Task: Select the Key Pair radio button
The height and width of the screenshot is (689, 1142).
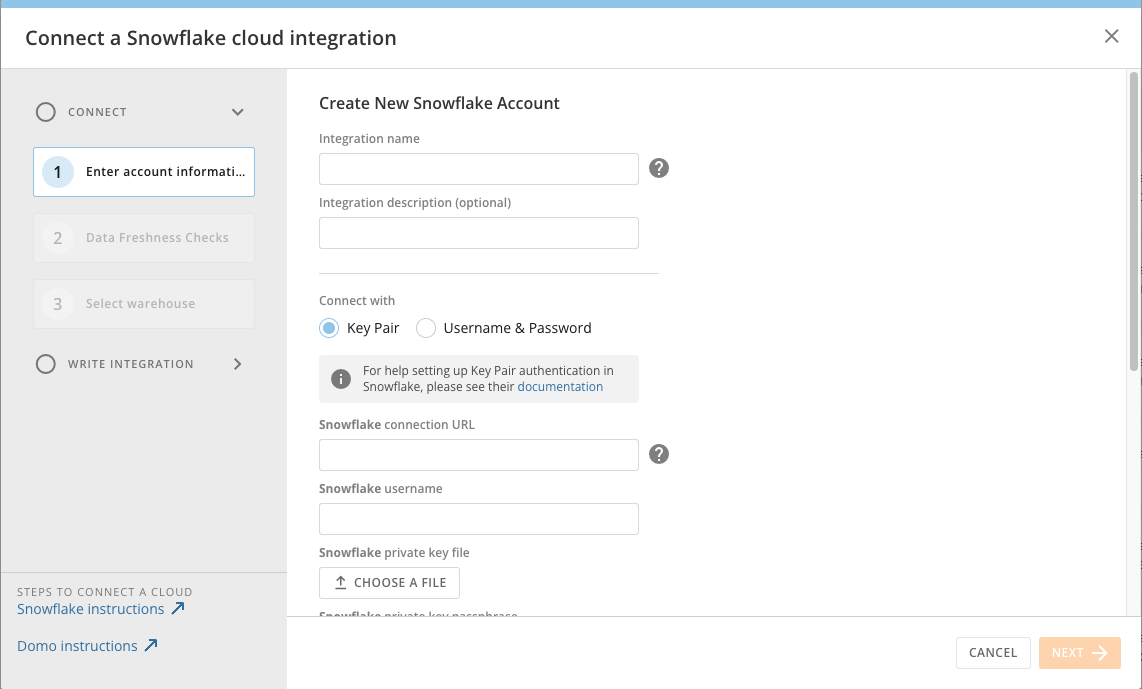Action: (329, 328)
